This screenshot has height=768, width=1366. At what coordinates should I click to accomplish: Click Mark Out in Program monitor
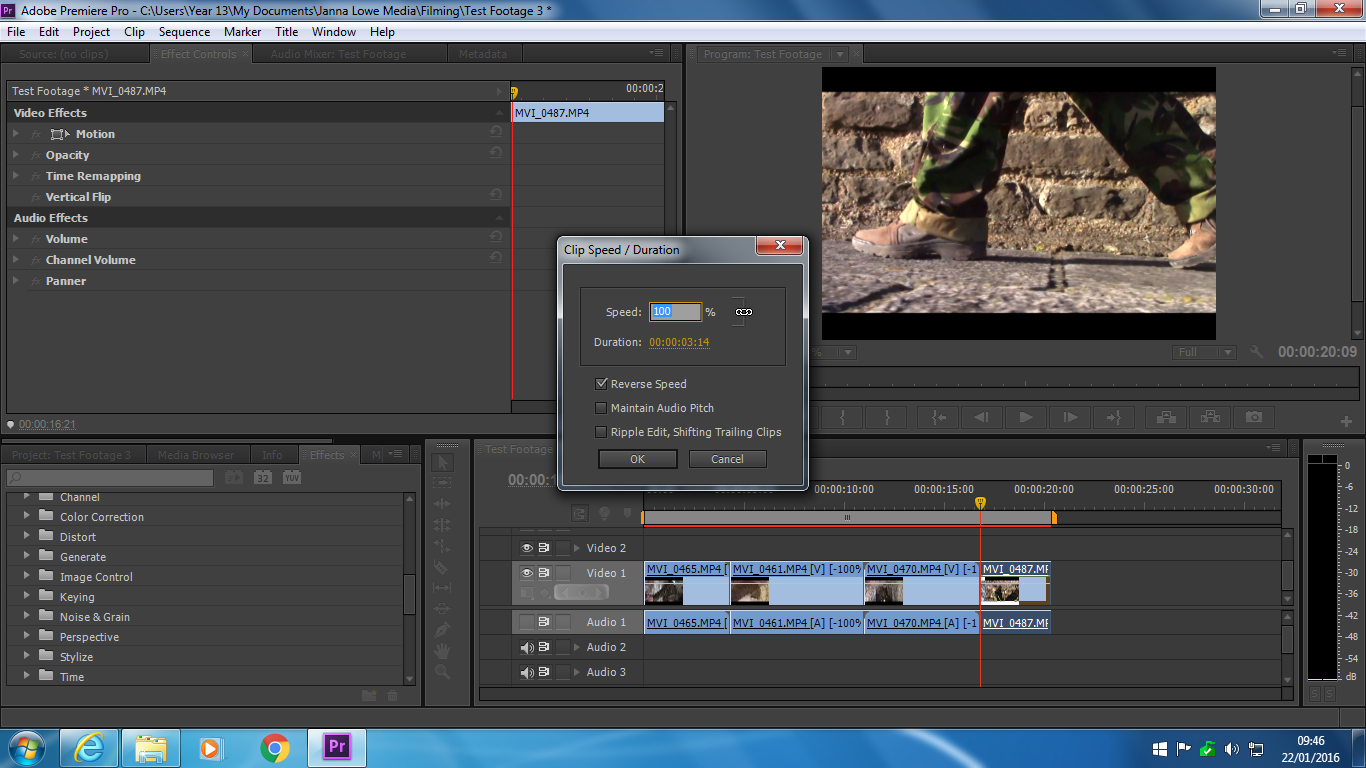887,417
